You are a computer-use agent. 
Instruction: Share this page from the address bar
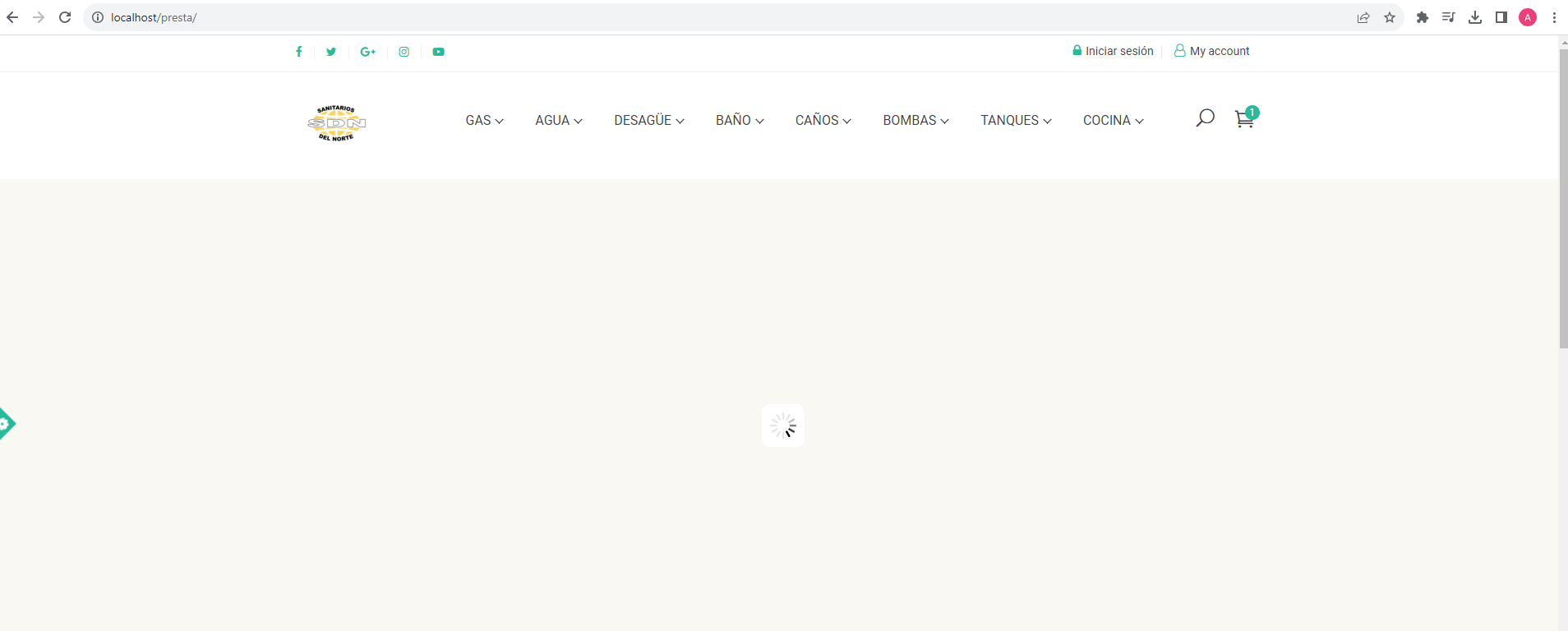1363,17
